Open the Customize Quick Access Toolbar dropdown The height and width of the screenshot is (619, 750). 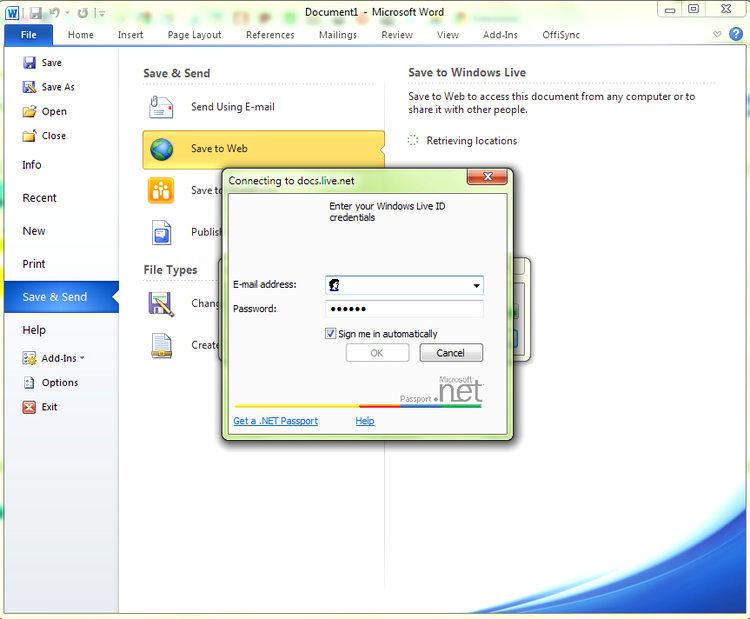pos(102,13)
